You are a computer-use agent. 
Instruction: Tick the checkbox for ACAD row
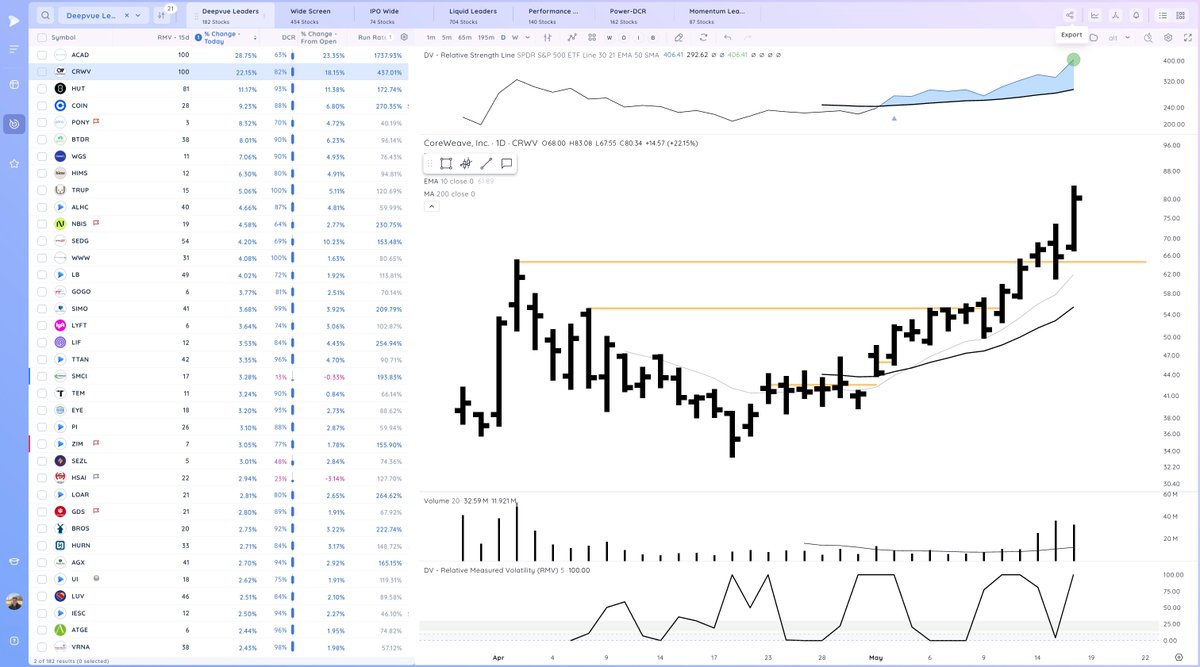tap(41, 55)
